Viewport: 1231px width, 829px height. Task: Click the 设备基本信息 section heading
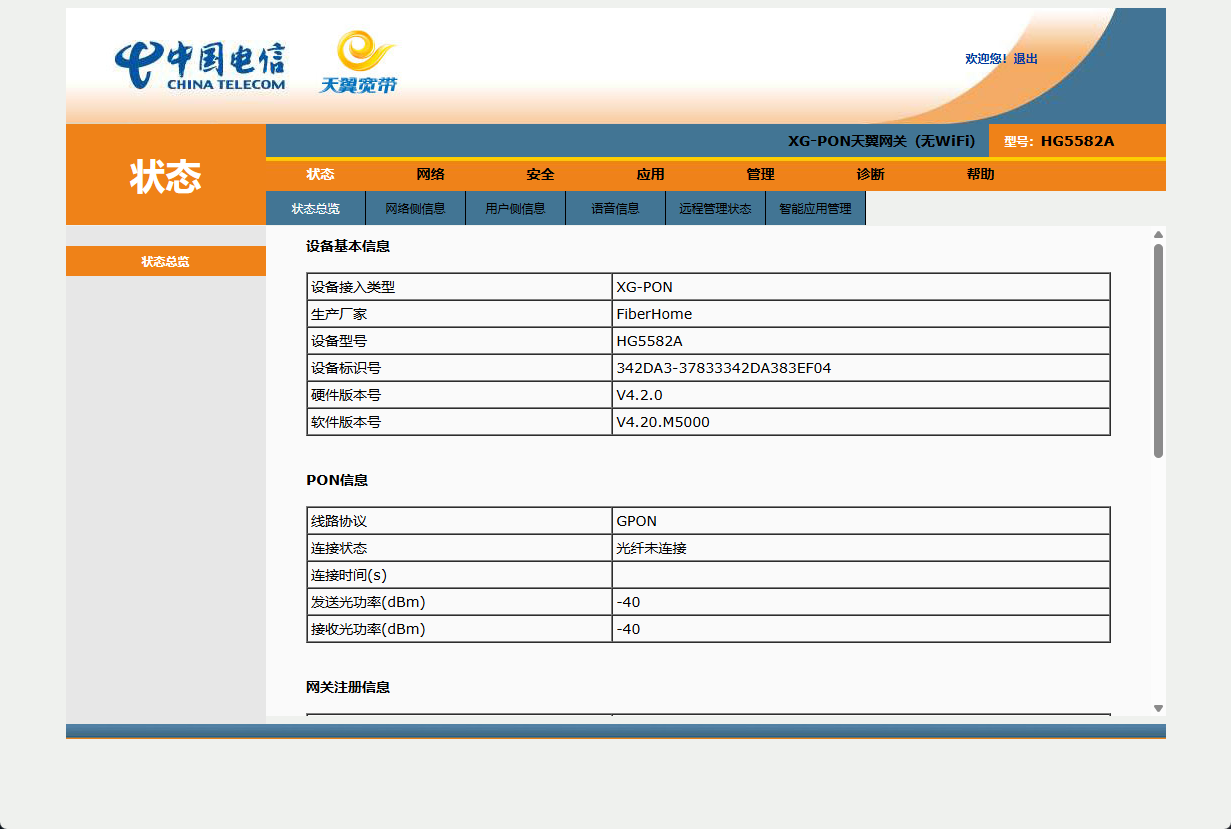click(348, 246)
